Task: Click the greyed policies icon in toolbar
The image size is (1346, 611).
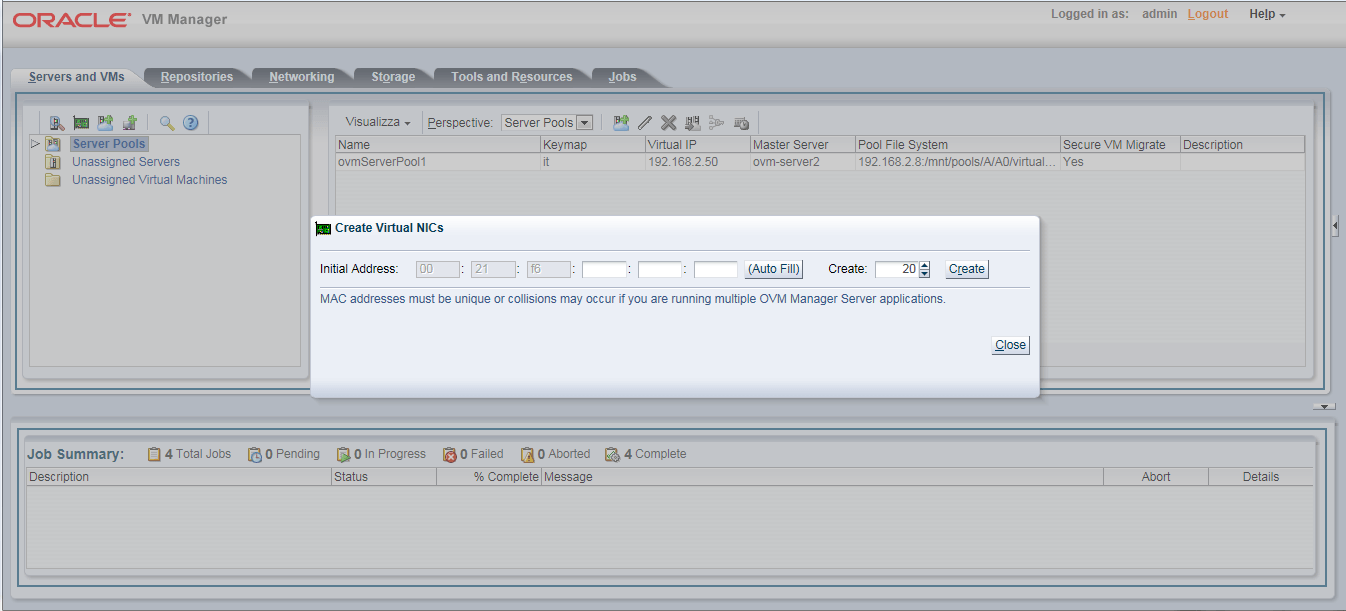Action: point(716,123)
